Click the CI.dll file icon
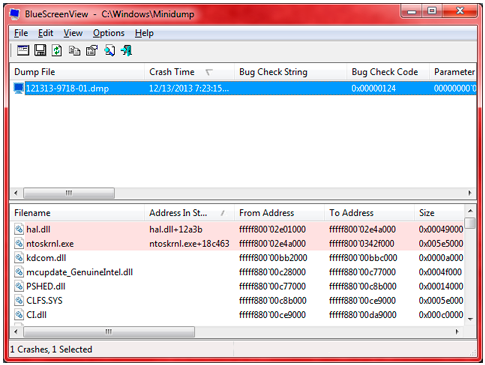Image resolution: width=485 pixels, height=365 pixels. tap(19, 315)
